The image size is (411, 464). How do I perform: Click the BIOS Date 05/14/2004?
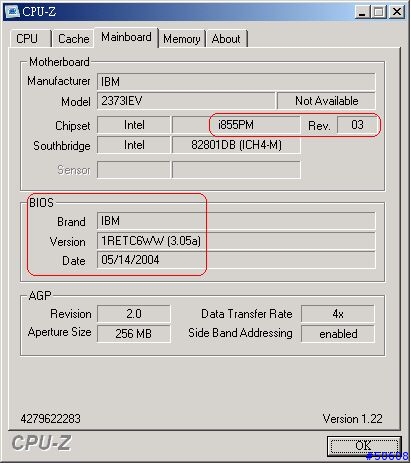tap(236, 260)
